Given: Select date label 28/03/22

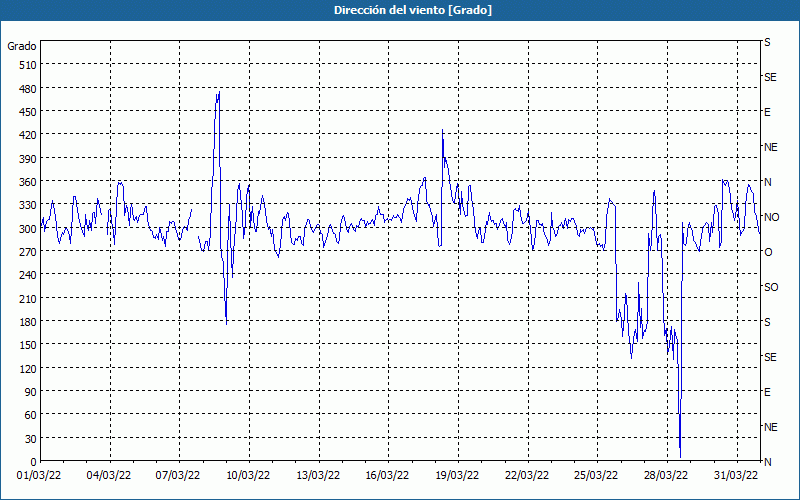Looking at the screenshot, I should coord(666,476).
